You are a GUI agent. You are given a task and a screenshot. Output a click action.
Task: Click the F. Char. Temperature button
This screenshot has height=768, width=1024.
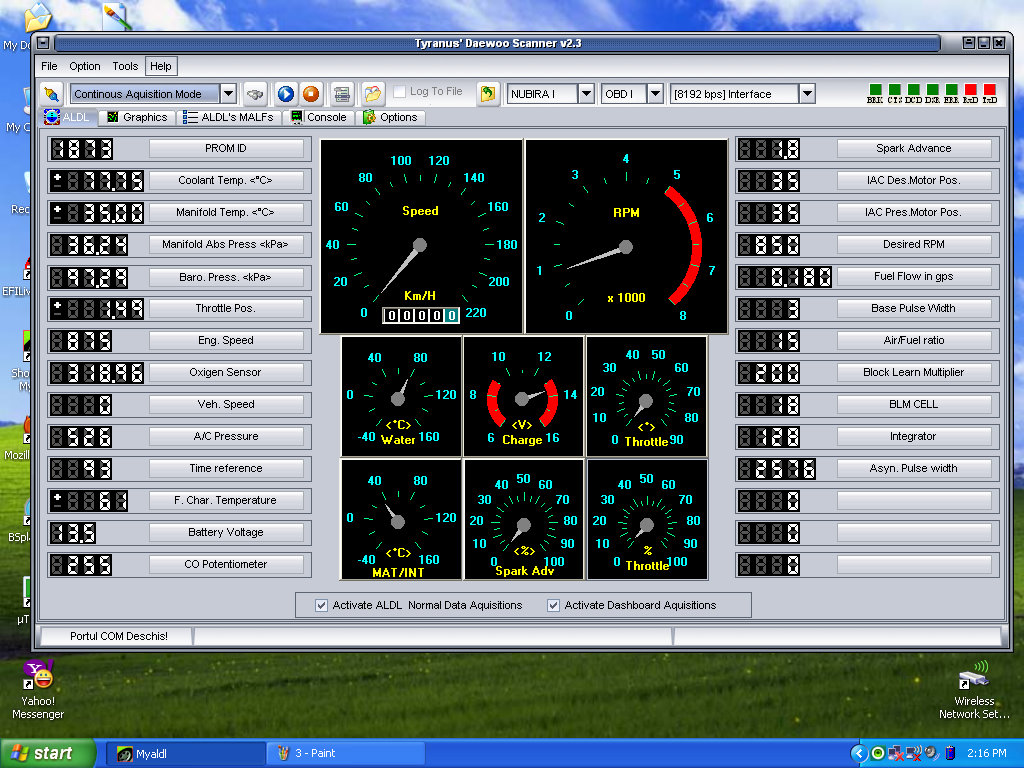tap(226, 500)
